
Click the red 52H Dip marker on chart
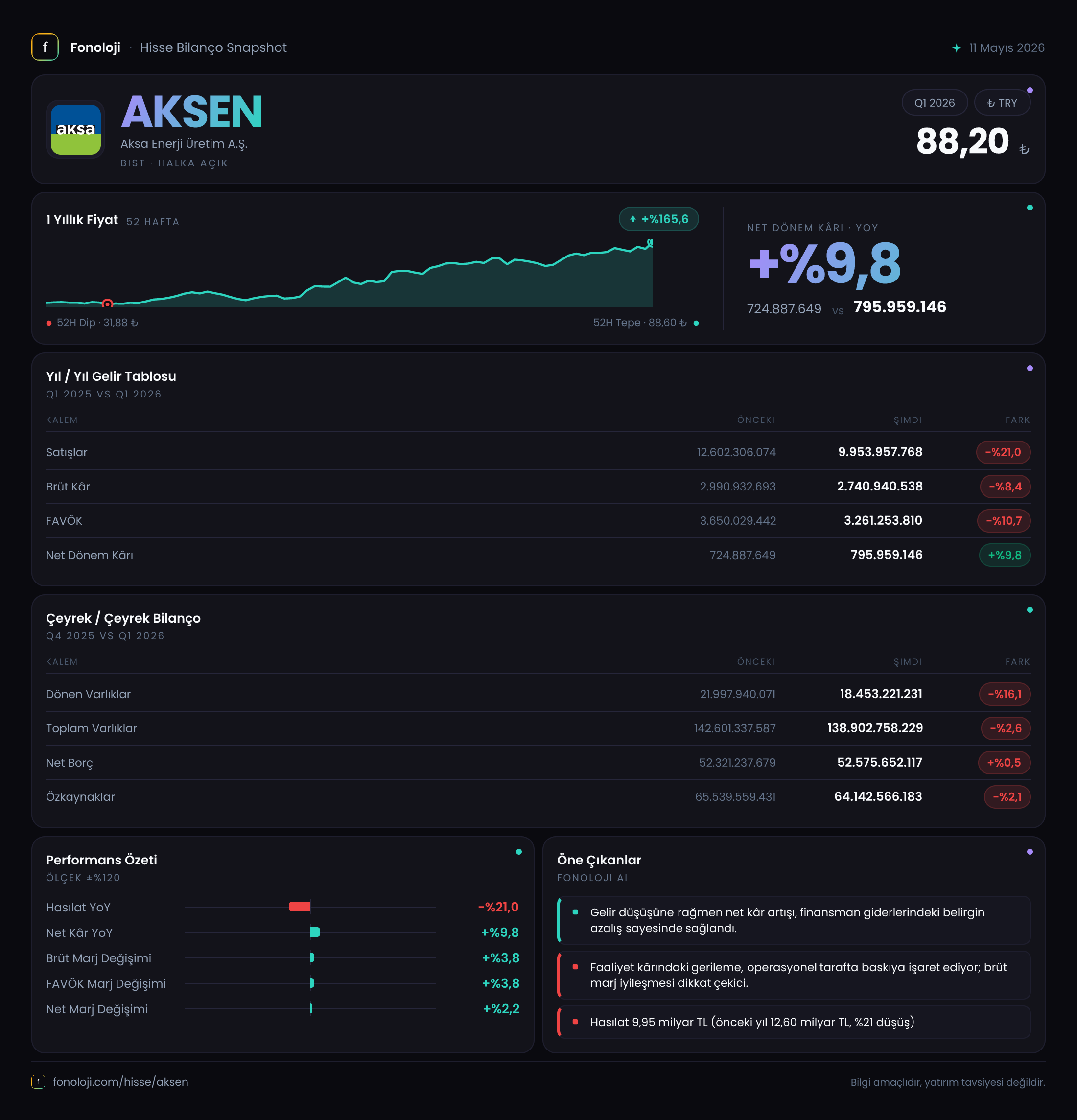point(107,303)
